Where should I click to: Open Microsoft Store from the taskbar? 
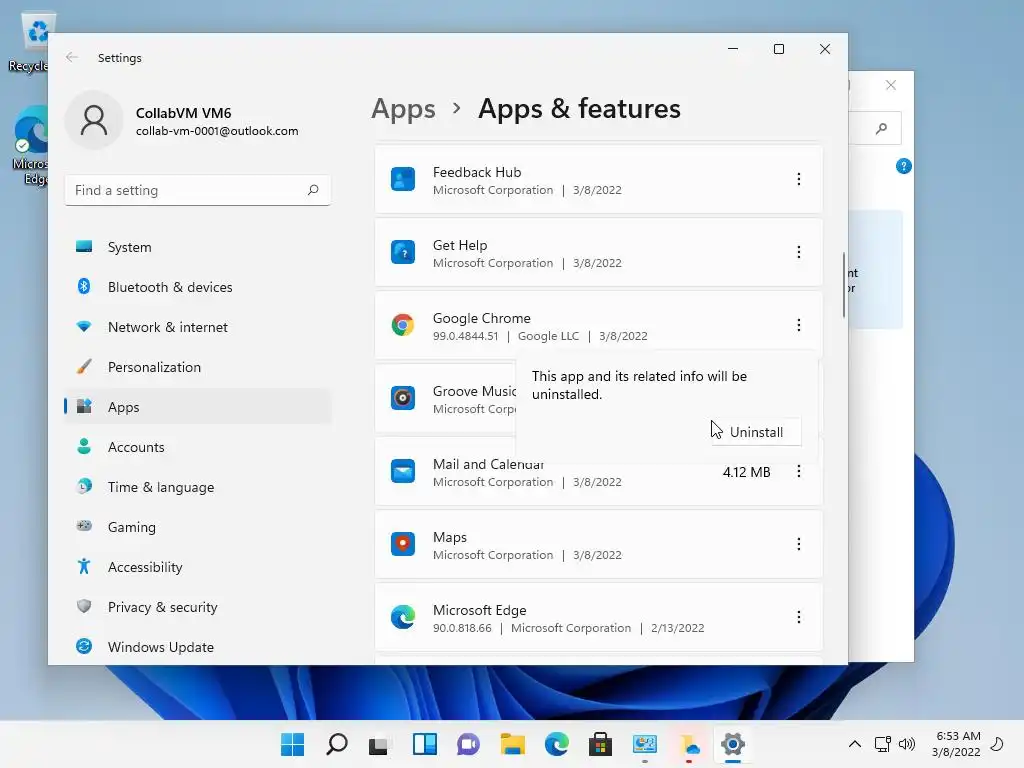tap(600, 744)
